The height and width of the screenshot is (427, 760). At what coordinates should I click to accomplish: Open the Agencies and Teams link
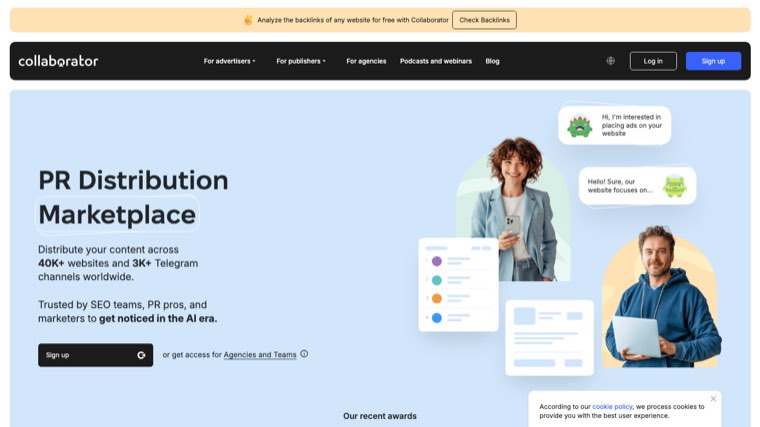pos(260,355)
